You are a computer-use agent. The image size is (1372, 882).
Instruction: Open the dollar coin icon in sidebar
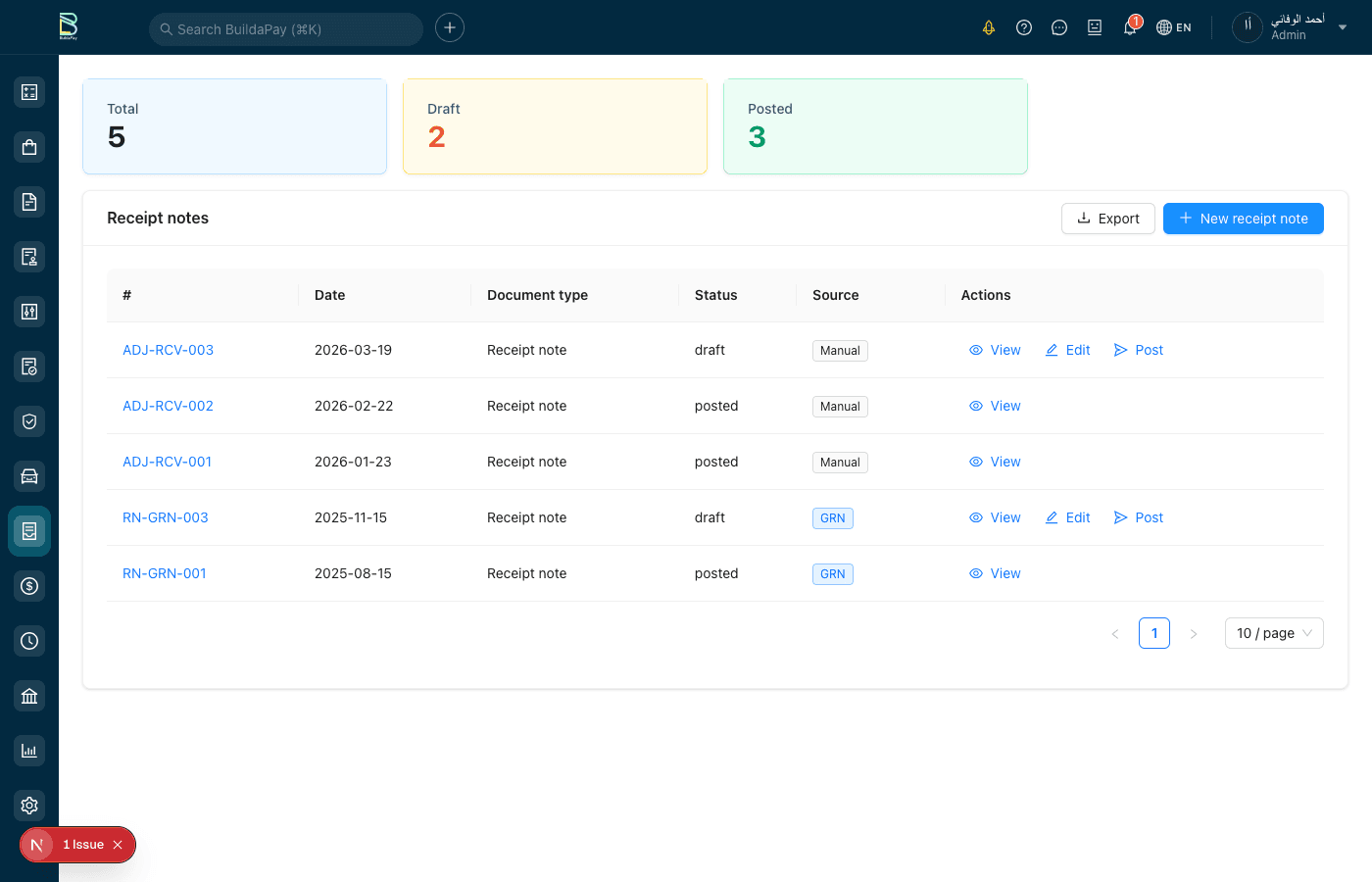29,586
